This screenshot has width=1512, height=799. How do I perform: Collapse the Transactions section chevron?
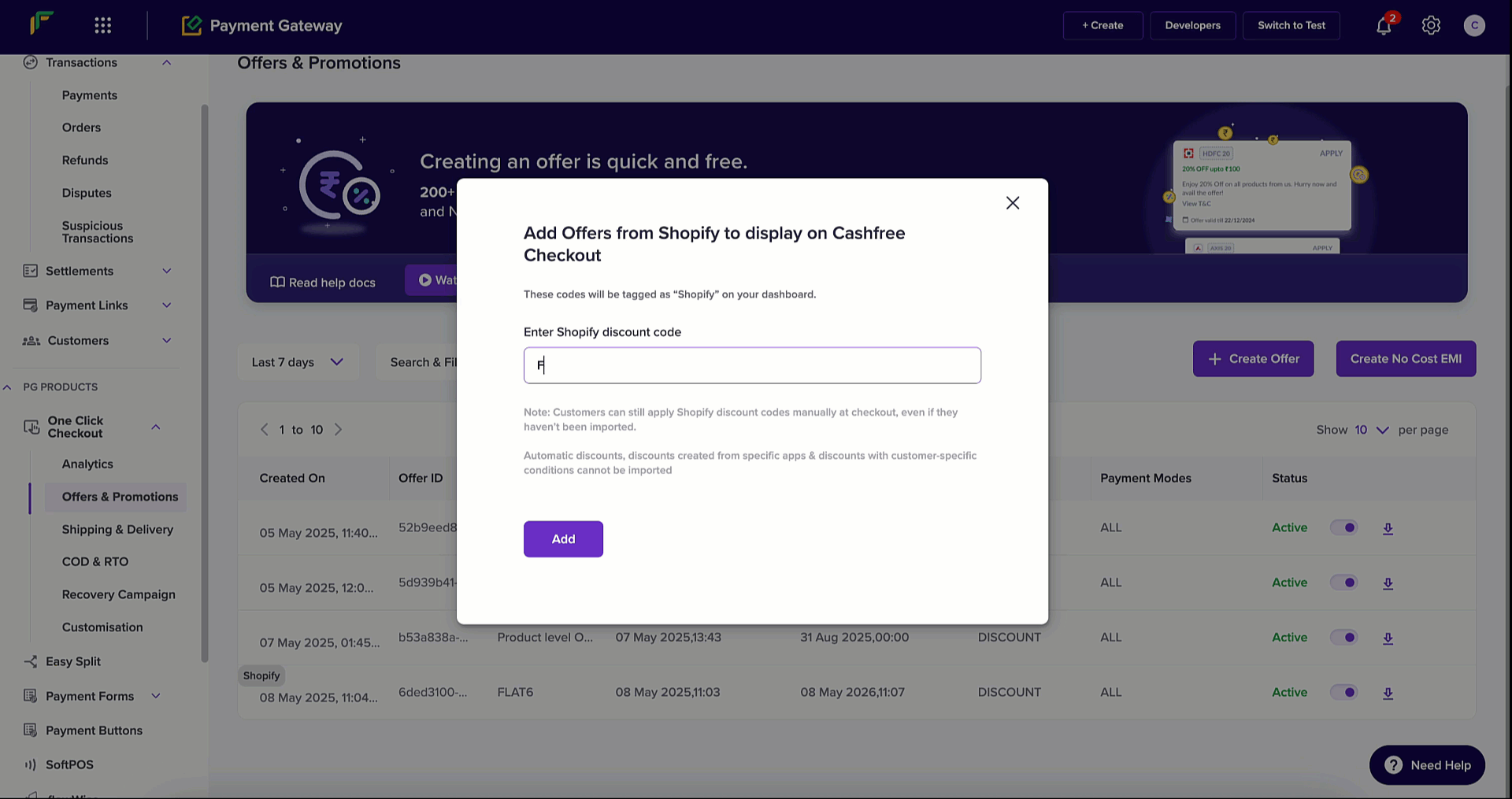click(x=166, y=62)
